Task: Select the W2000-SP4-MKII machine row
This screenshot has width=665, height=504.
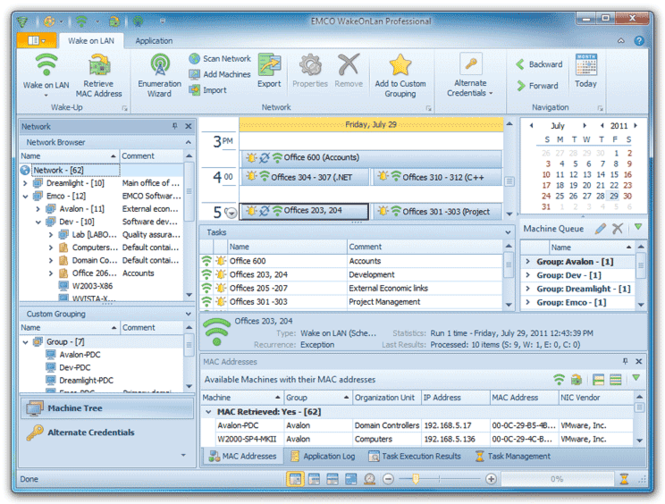Action: (417, 439)
